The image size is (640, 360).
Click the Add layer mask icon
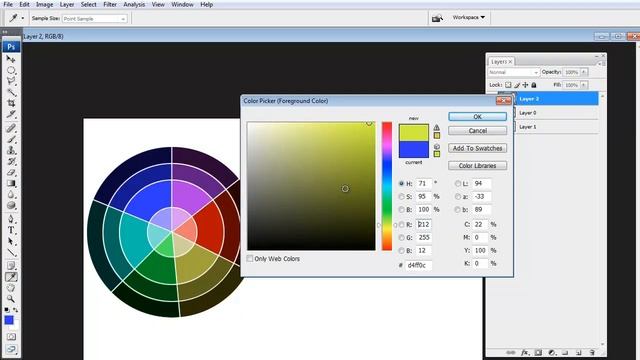coord(538,353)
